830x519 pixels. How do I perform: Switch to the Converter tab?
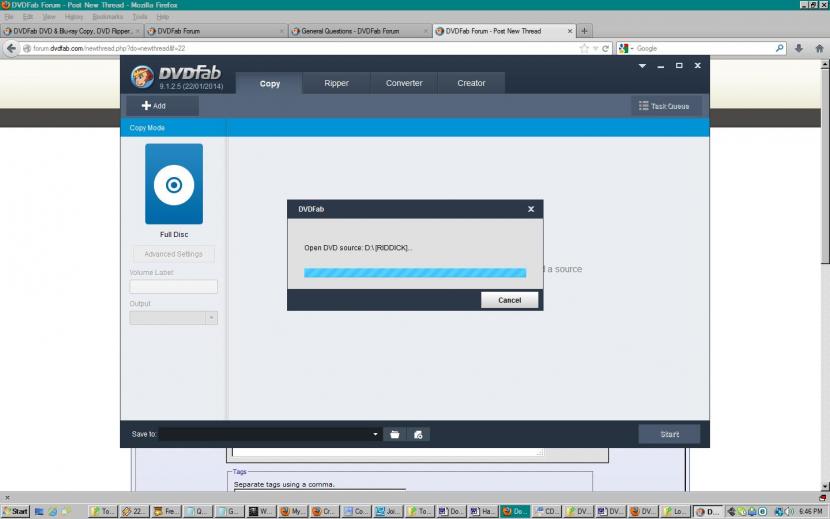[x=404, y=83]
